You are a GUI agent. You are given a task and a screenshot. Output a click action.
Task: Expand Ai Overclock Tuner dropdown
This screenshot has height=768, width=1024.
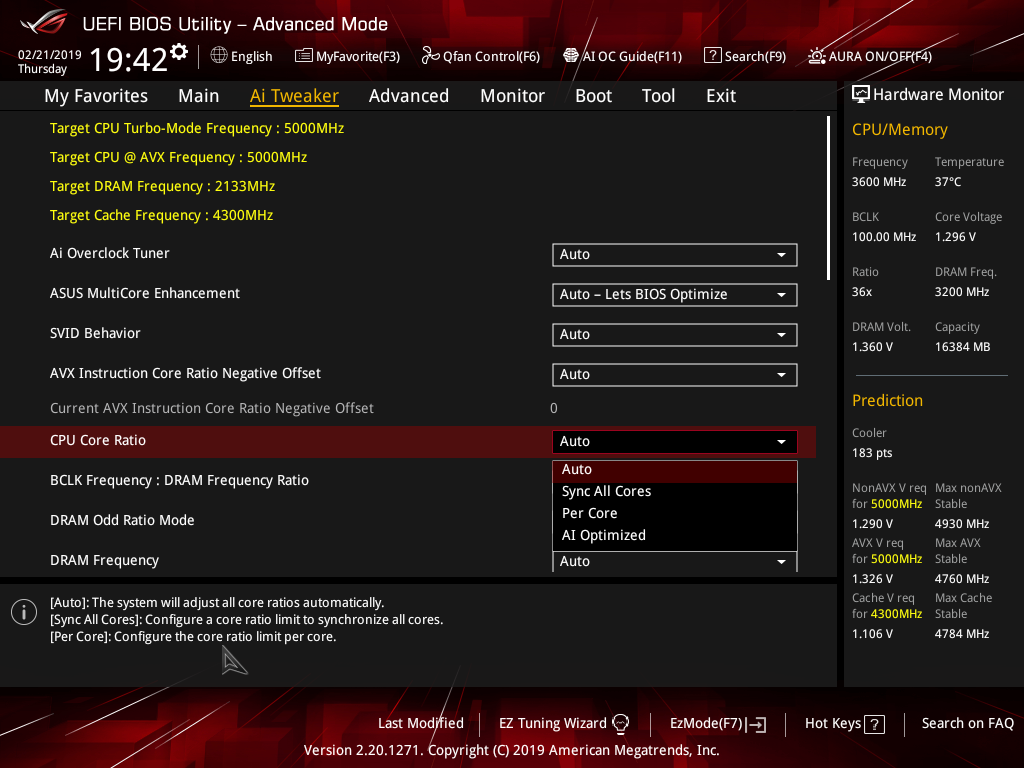tap(674, 255)
